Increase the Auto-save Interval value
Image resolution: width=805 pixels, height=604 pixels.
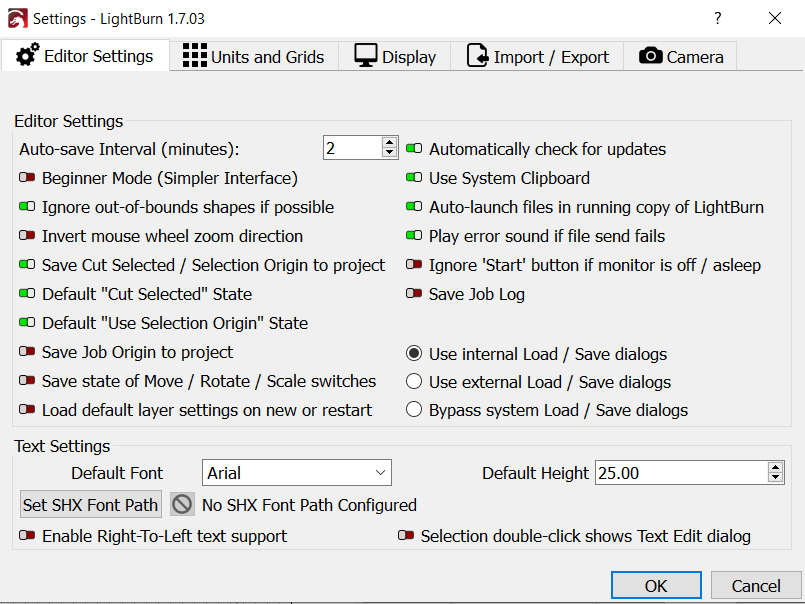pos(390,142)
